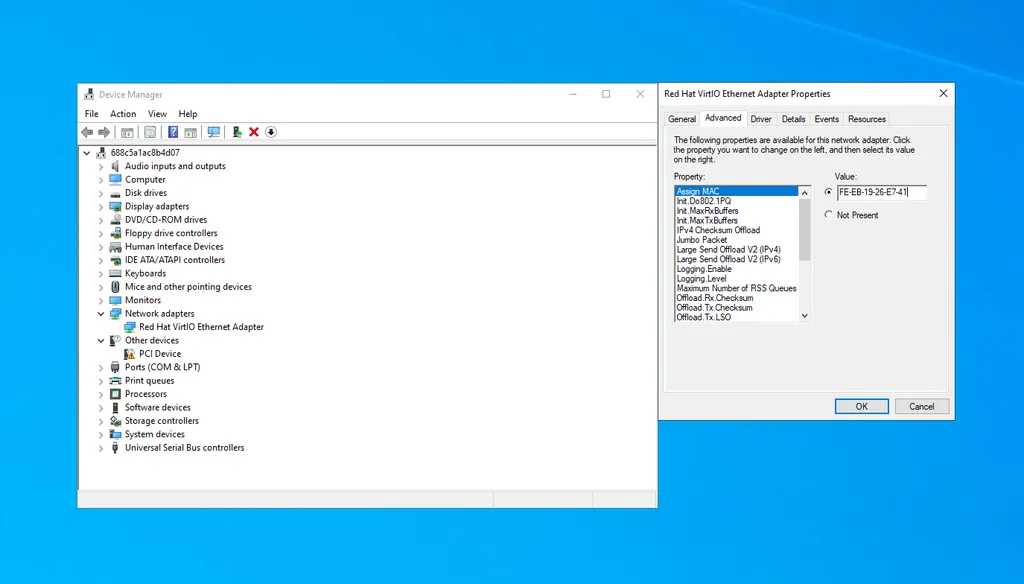Screen dimensions: 1024x584
Task: Collapse the 688c5a1ac8b4d07 root node
Action: [x=87, y=153]
